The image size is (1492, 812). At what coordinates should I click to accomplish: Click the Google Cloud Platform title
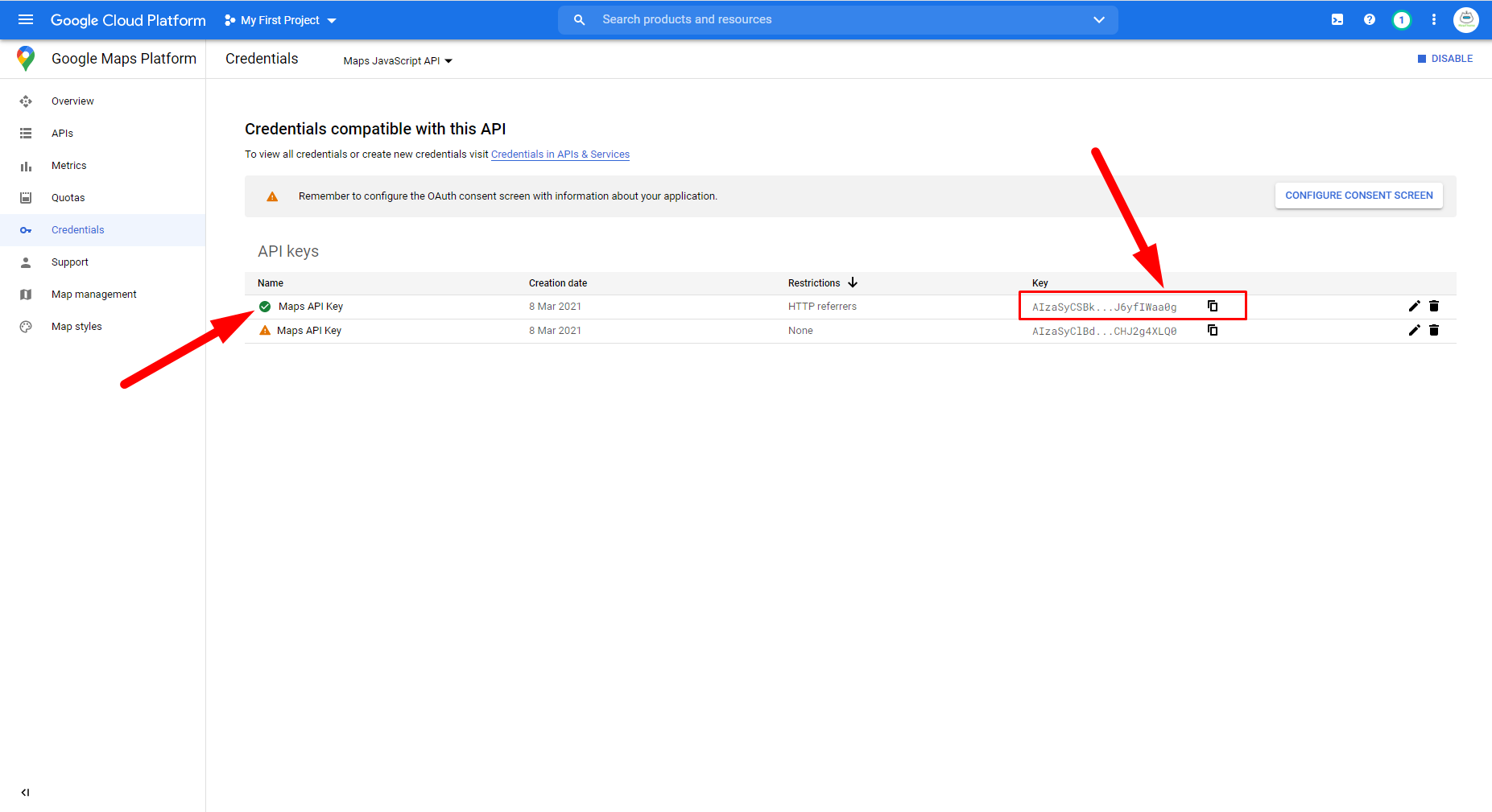tap(128, 20)
